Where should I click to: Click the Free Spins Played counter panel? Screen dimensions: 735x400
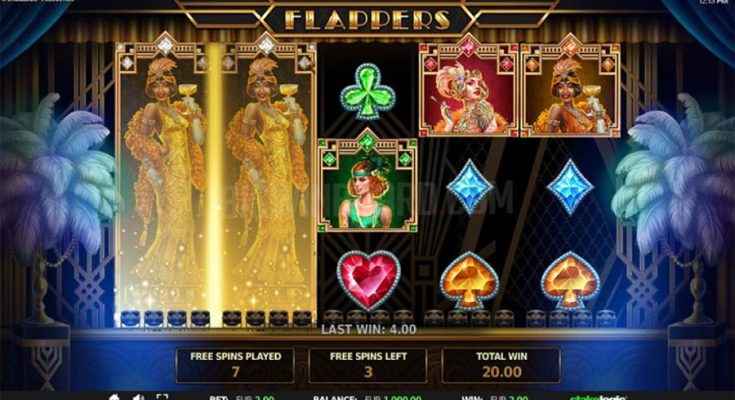235,365
